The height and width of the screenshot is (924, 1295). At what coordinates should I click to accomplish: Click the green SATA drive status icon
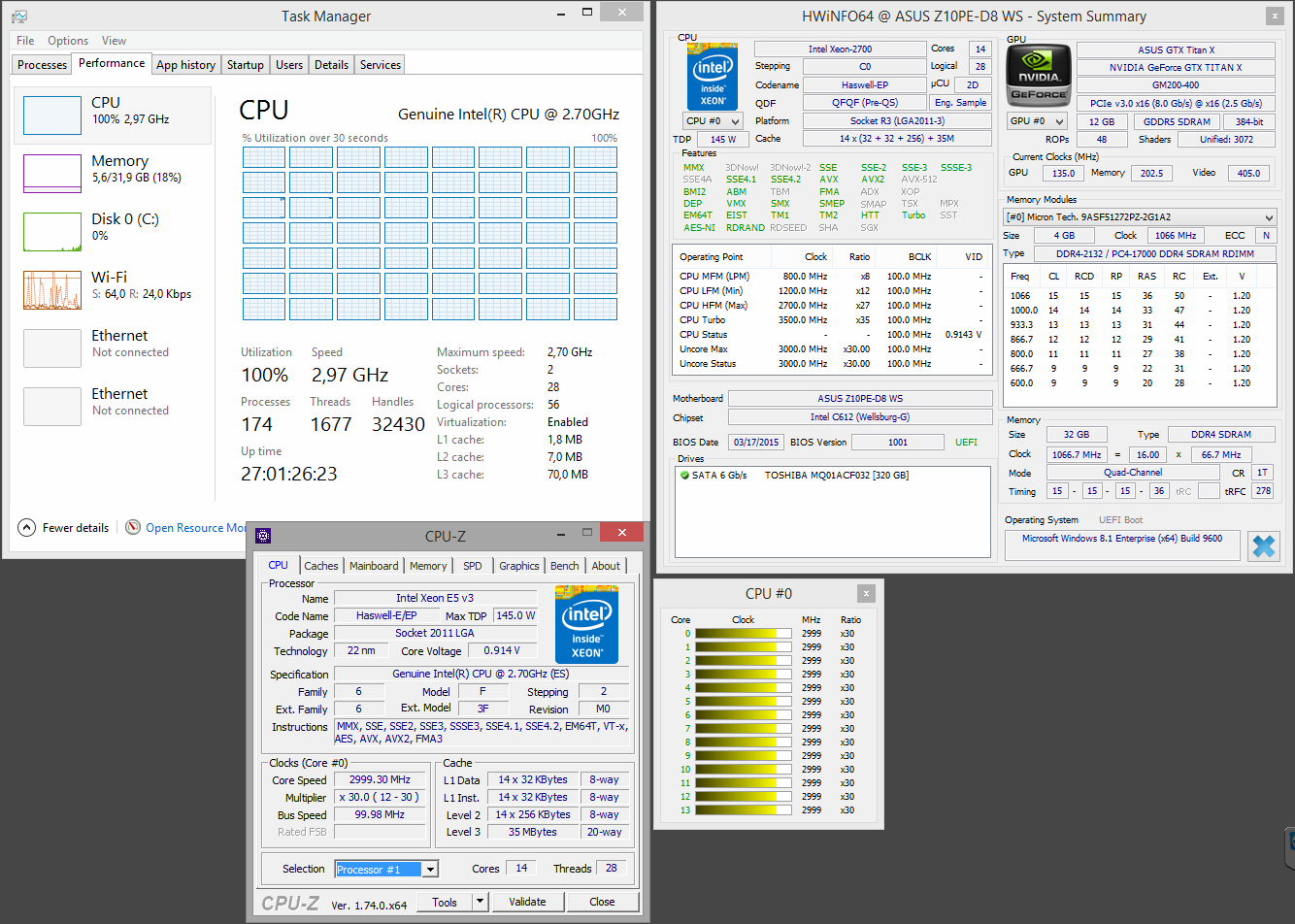coord(684,476)
